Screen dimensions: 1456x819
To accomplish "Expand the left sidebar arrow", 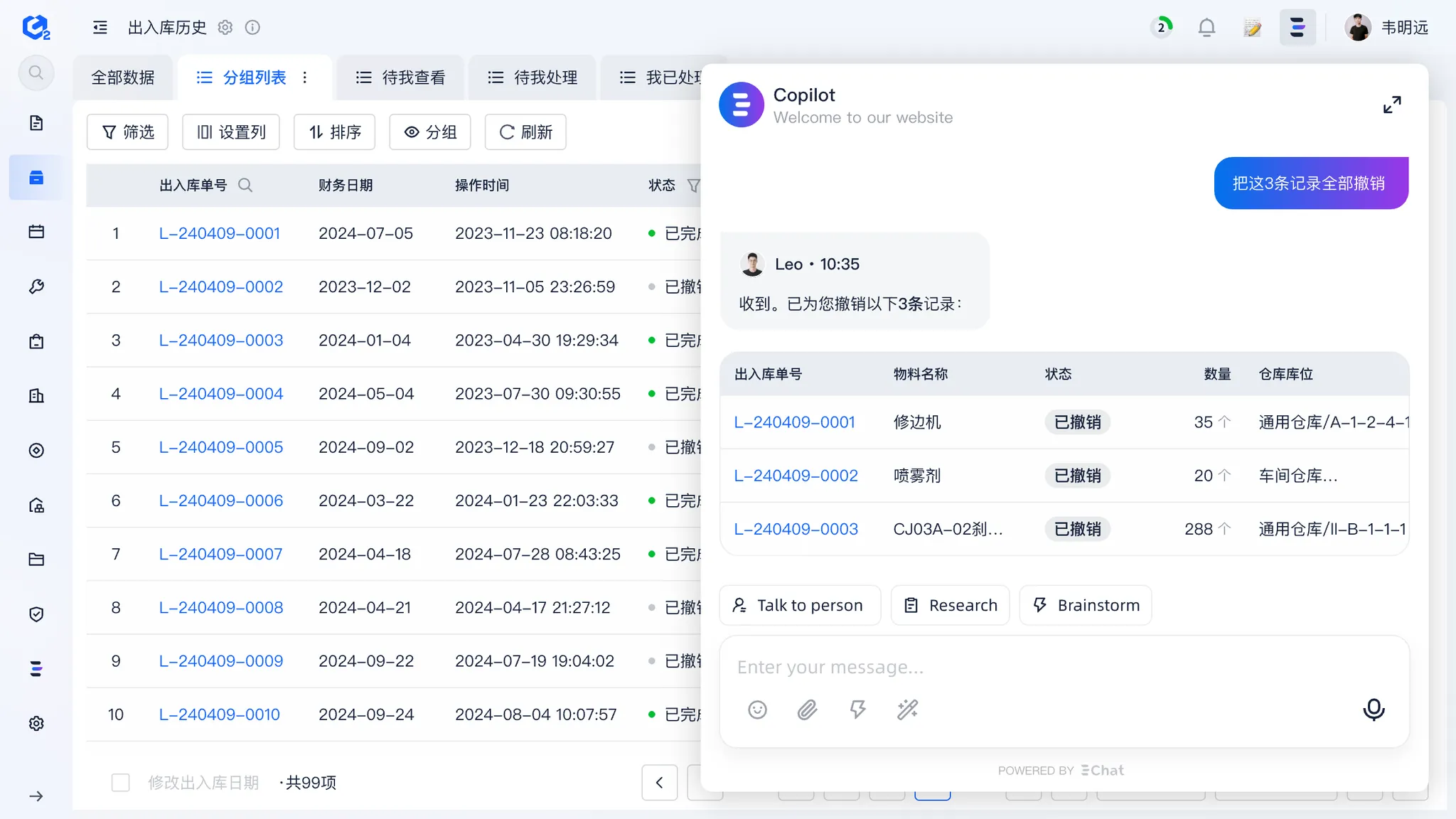I will coord(36,796).
